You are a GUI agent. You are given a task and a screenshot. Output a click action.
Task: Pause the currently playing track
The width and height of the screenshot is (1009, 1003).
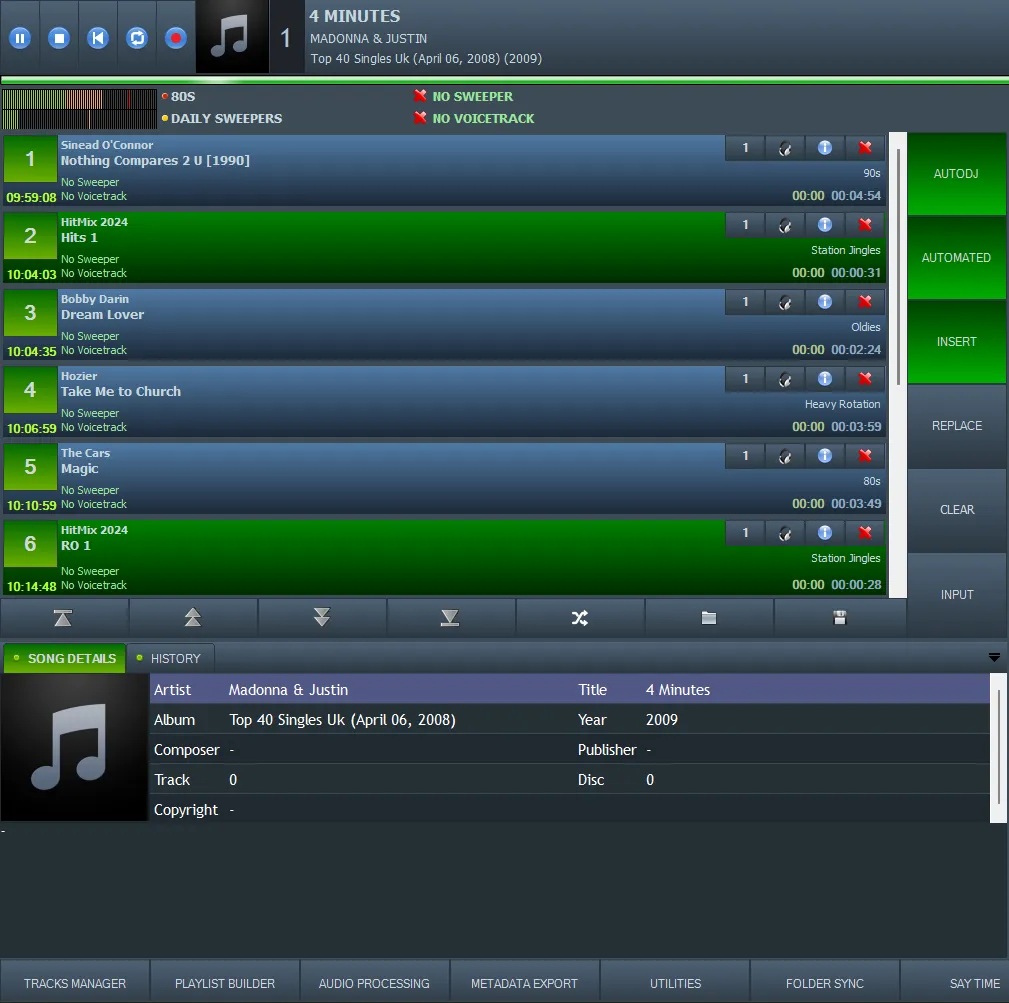pos(20,39)
